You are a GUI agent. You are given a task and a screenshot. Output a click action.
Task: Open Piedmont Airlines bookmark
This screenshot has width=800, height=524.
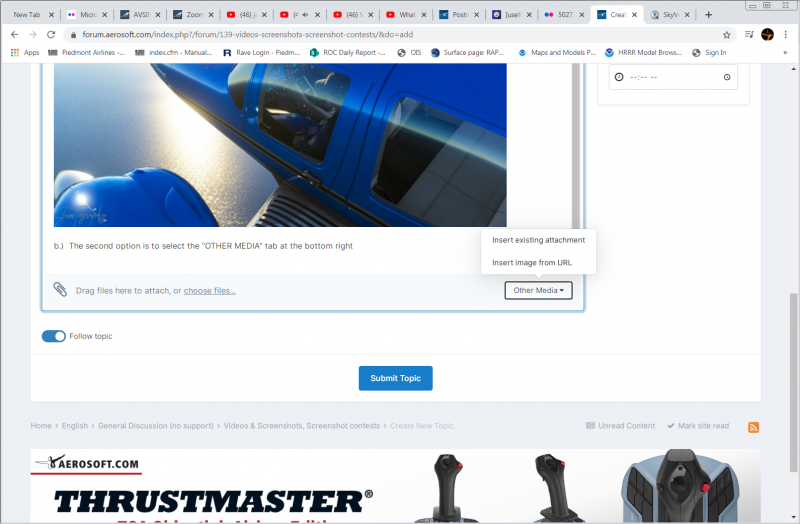click(x=86, y=53)
